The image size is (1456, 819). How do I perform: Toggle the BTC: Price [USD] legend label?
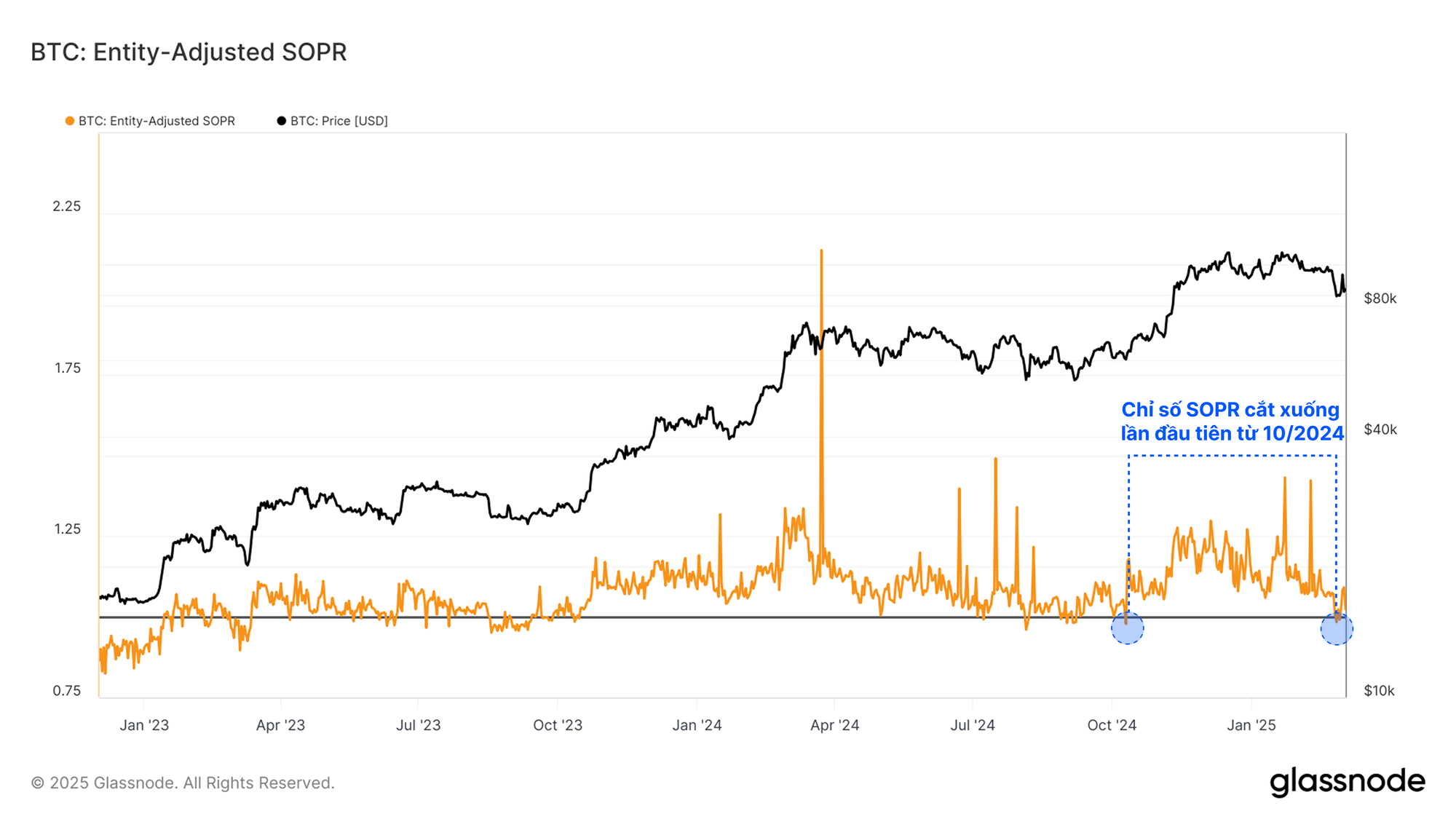click(x=339, y=121)
